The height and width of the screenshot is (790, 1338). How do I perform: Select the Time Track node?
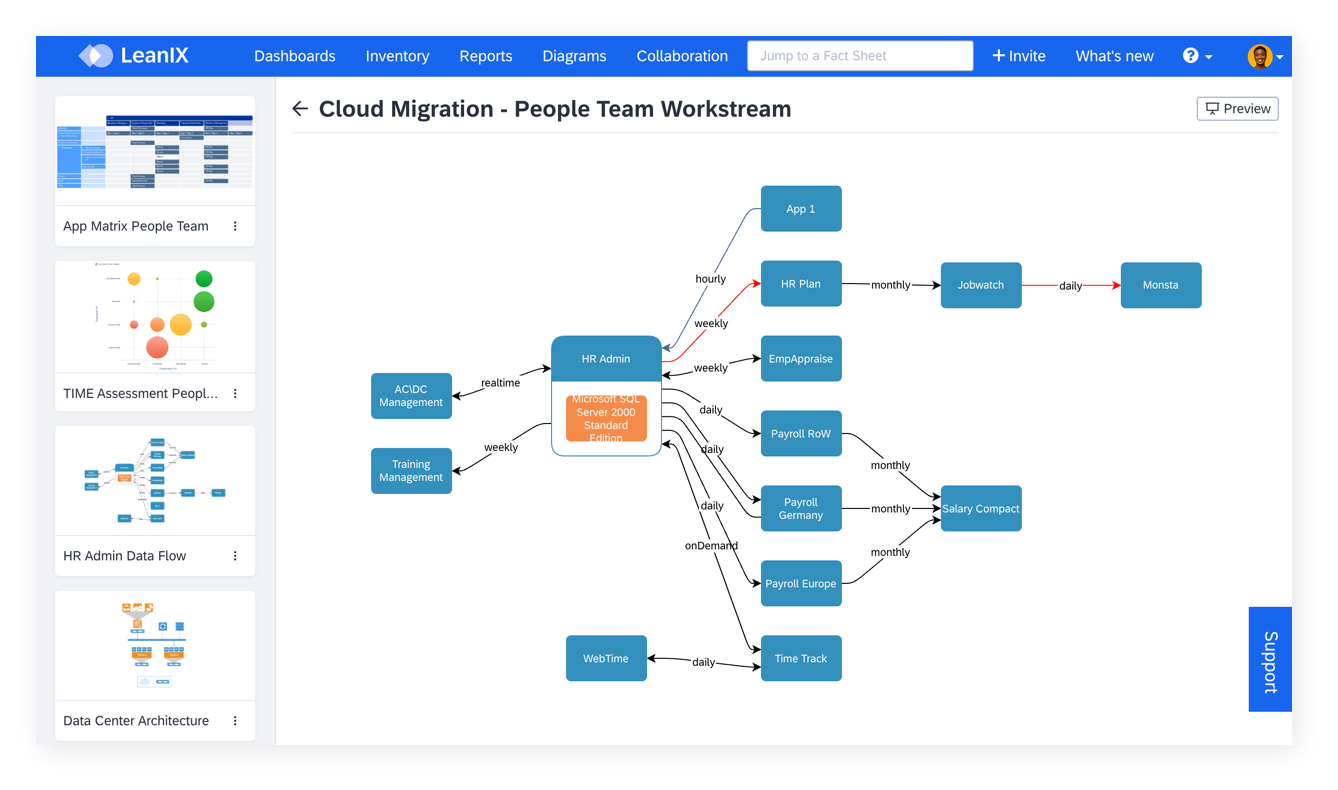click(x=801, y=659)
